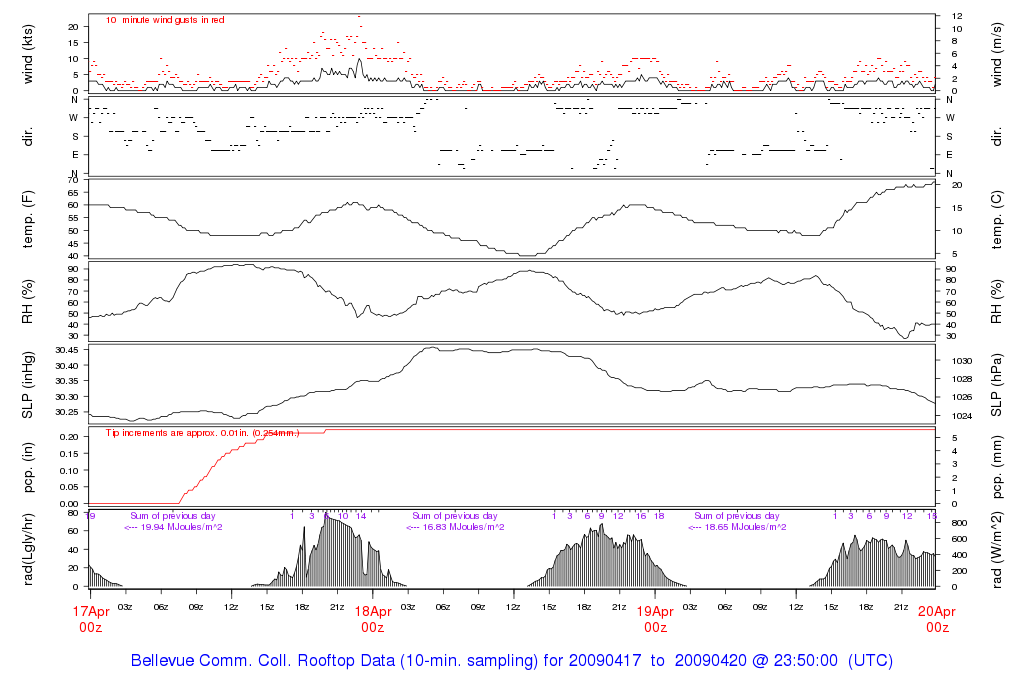Click the "10 minute wind gusts in red" note

(x=165, y=20)
